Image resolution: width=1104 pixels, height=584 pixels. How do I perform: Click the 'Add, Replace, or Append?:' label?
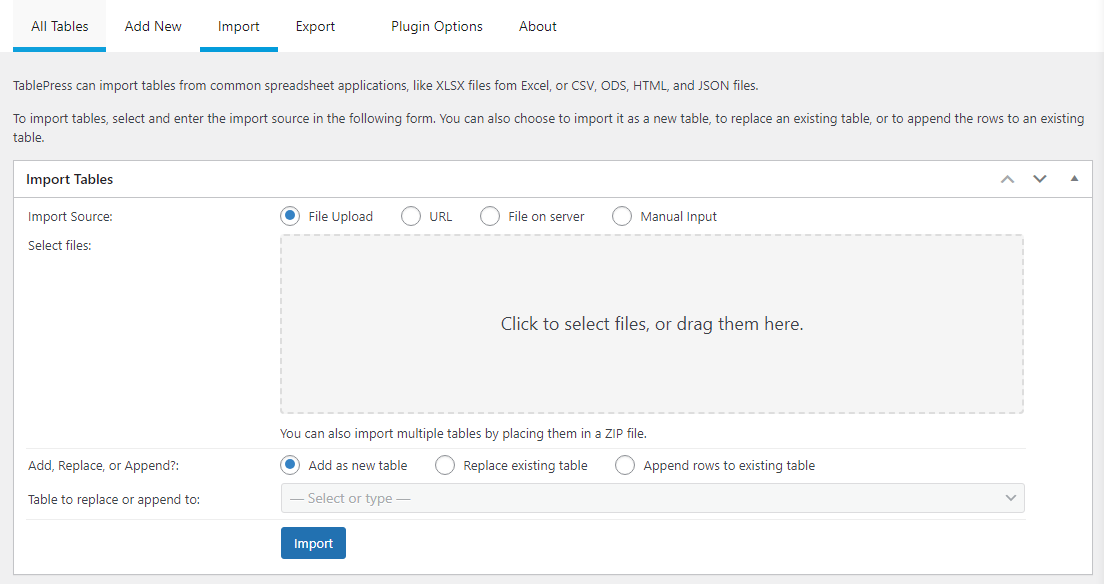104,466
